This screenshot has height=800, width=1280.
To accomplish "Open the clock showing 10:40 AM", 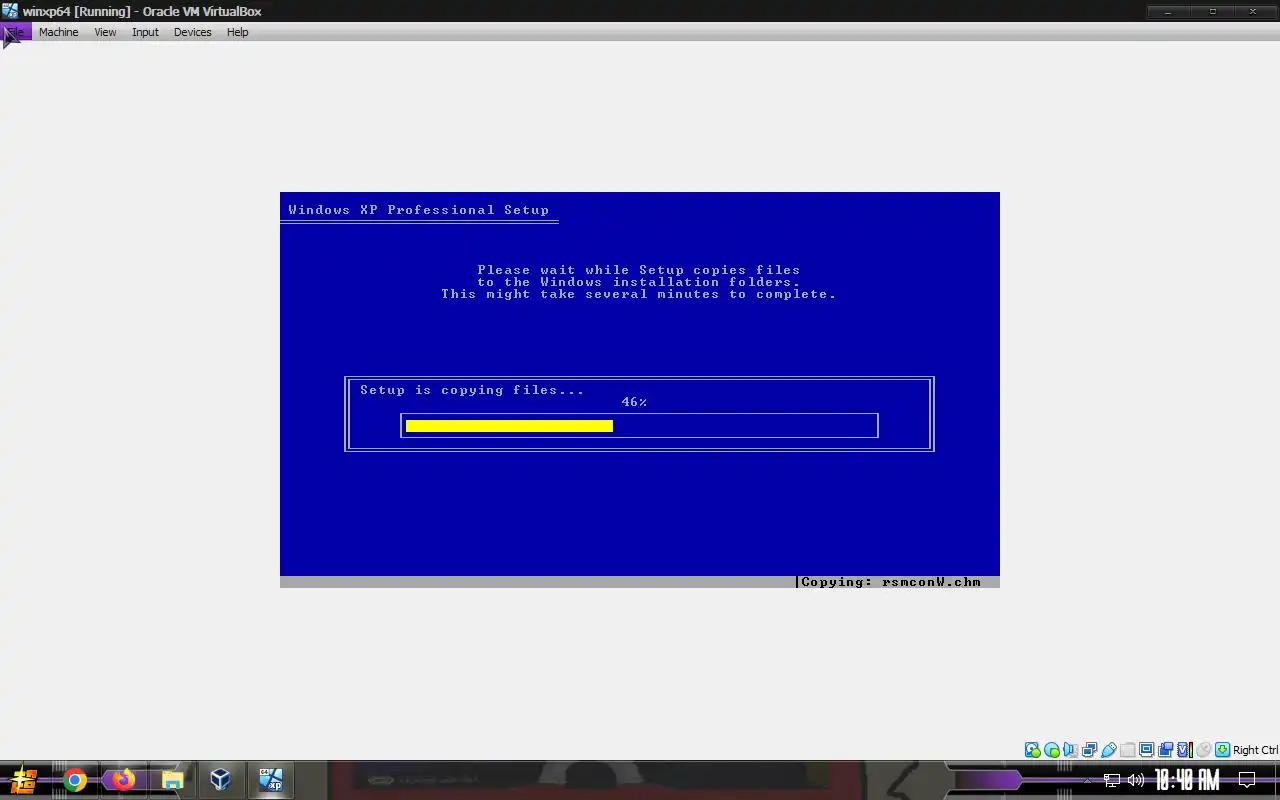I will tap(1187, 780).
